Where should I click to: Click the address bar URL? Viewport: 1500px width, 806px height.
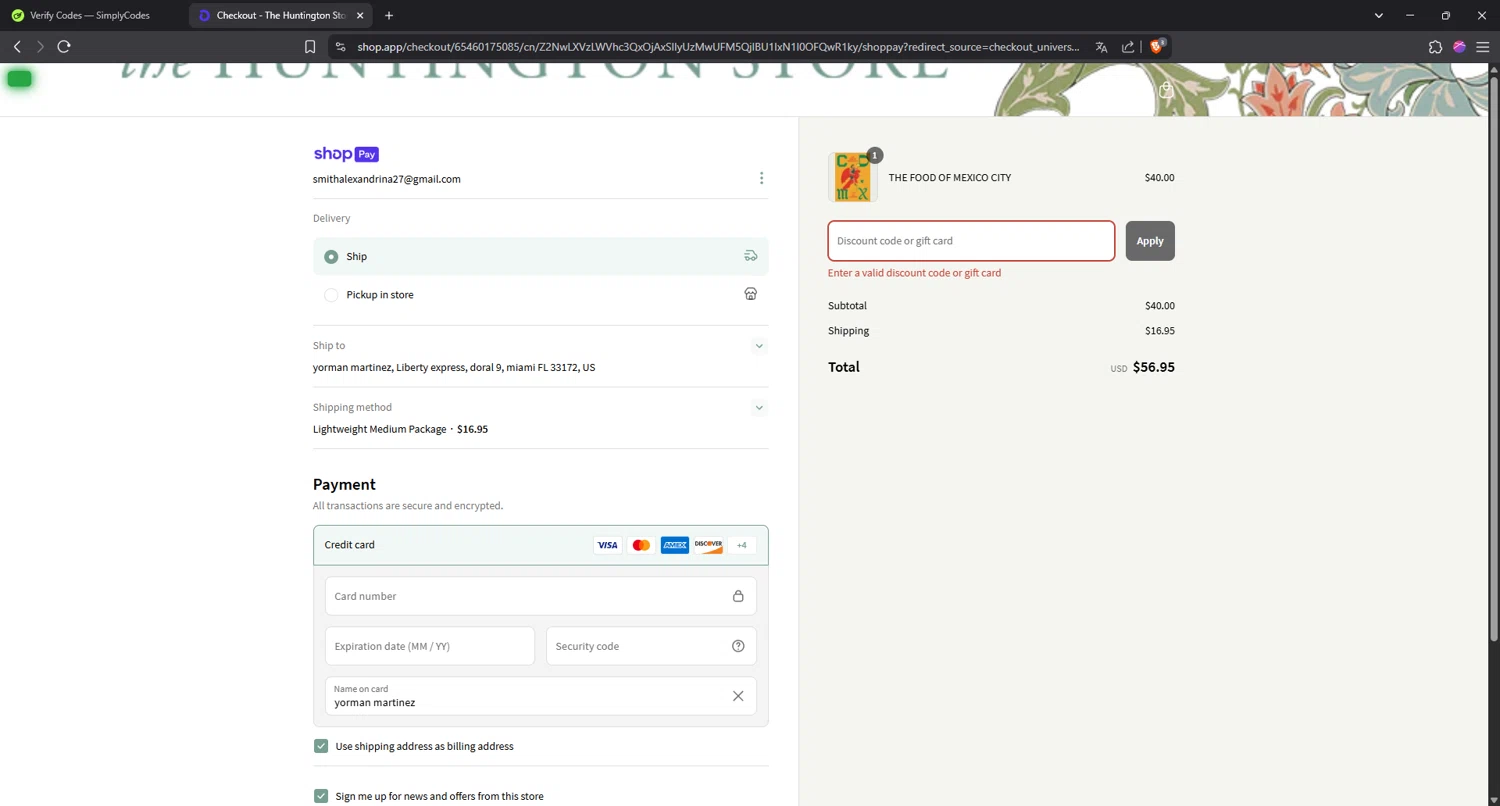coord(718,47)
